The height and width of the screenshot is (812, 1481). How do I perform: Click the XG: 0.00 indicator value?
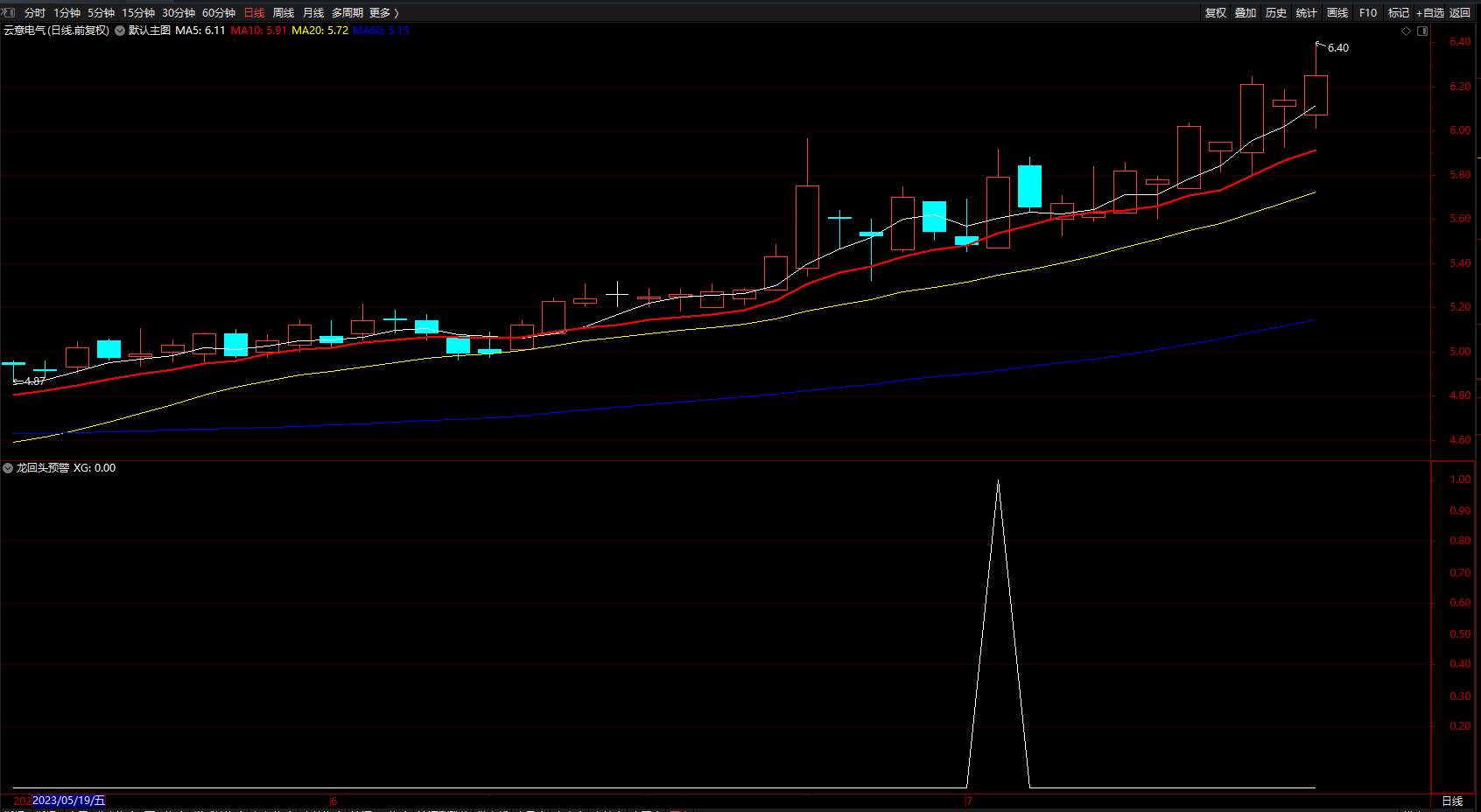pyautogui.click(x=95, y=468)
